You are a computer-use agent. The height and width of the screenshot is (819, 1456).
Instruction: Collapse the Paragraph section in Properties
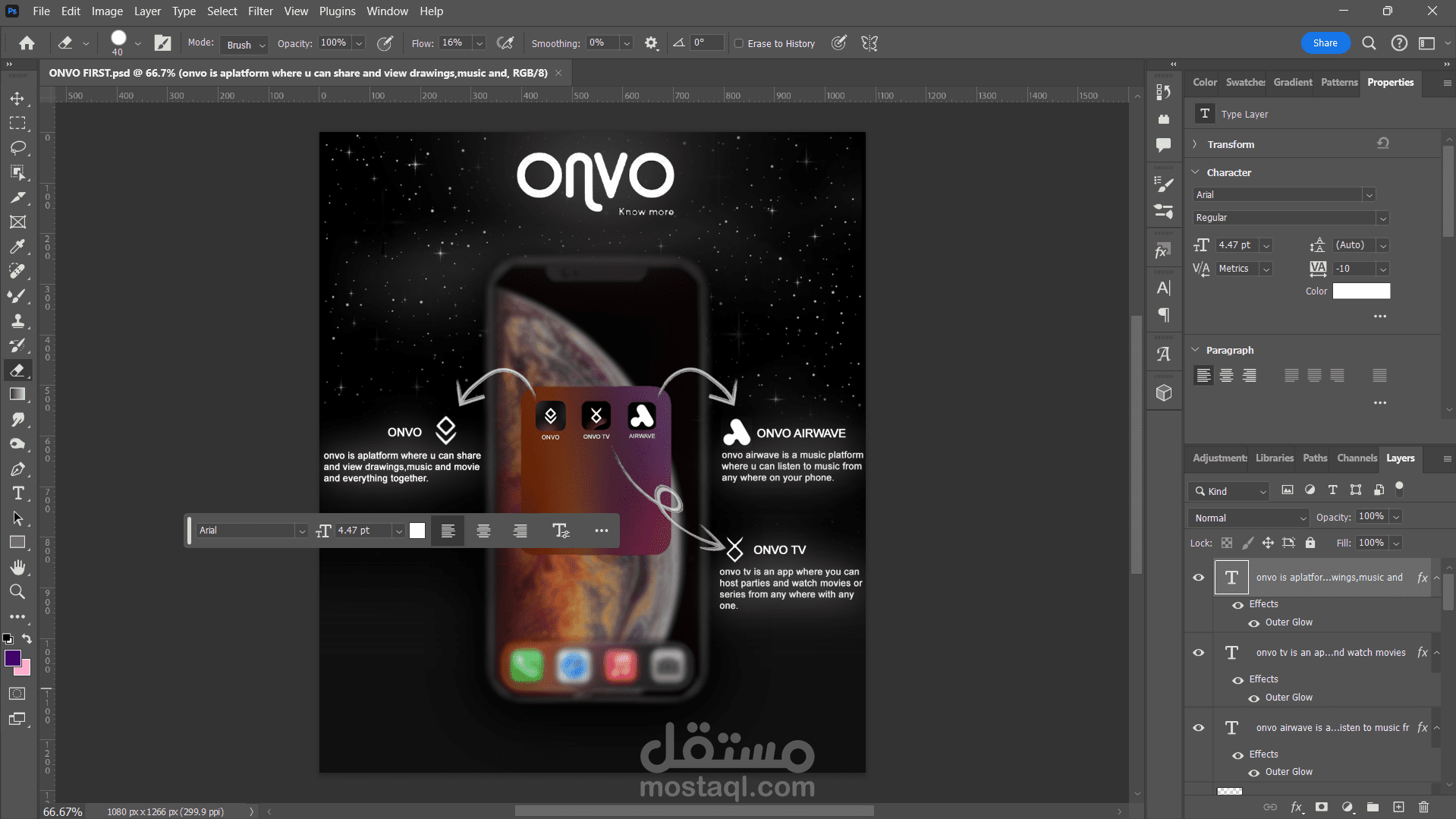tap(1196, 350)
